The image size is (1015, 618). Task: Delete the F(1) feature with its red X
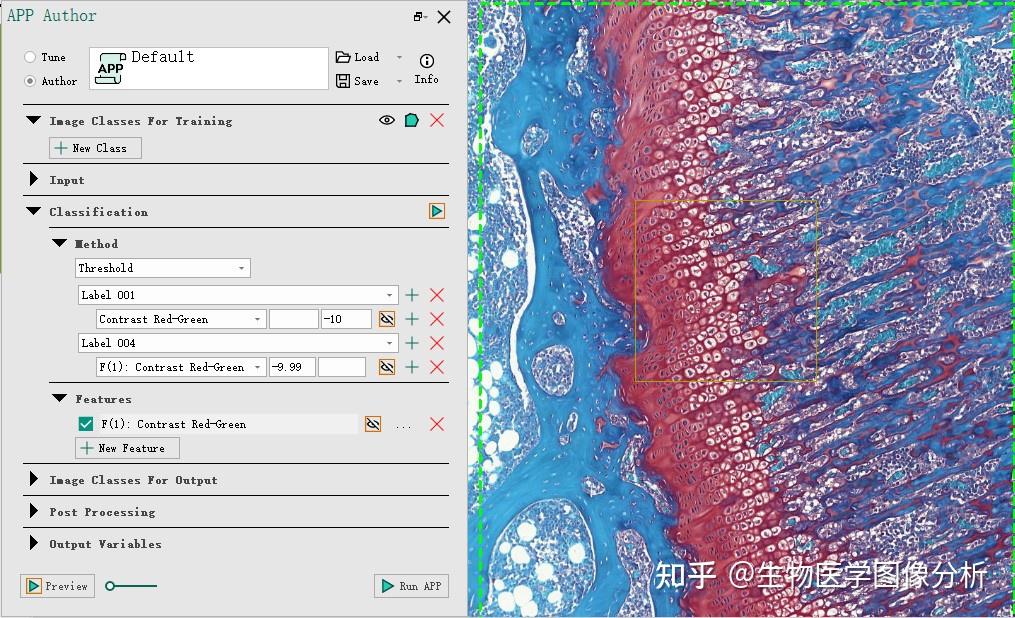point(435,423)
